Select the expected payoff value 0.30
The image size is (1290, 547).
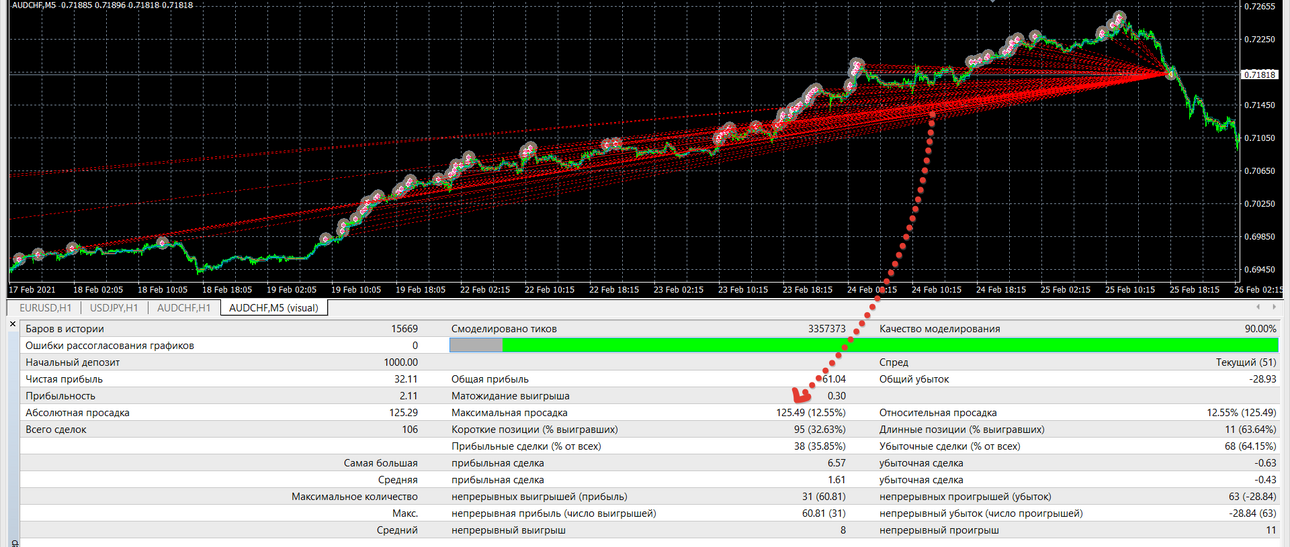(x=836, y=396)
